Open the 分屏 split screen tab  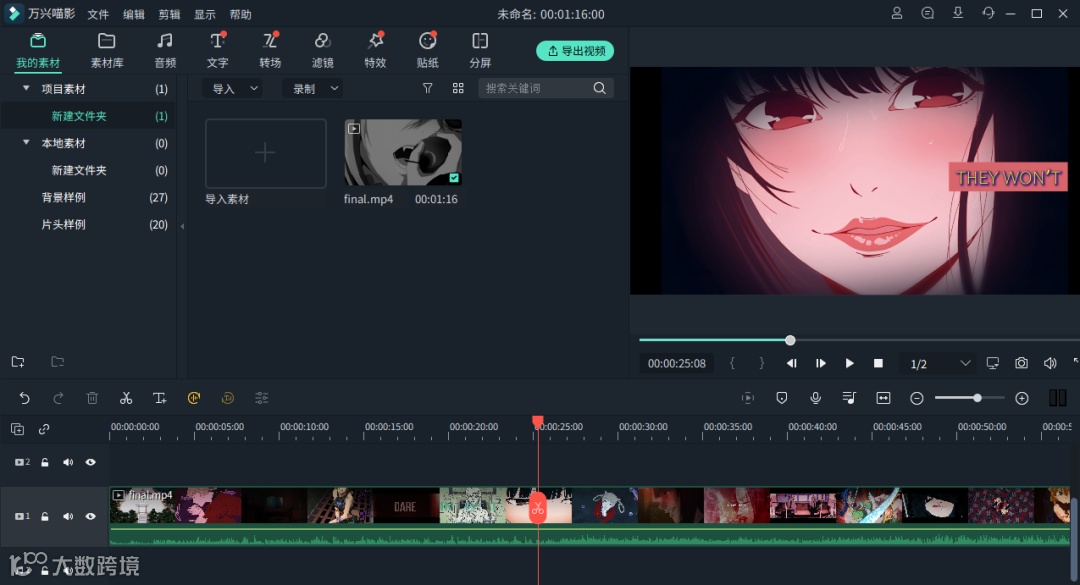pos(480,51)
